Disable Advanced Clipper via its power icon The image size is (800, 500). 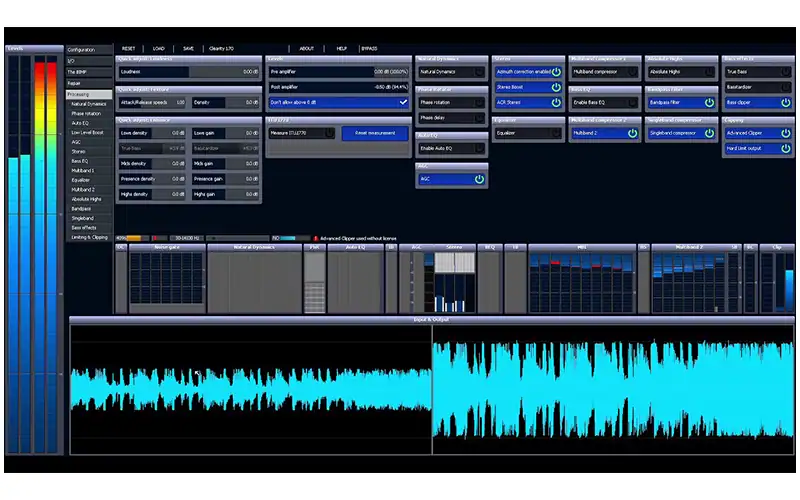(x=785, y=133)
